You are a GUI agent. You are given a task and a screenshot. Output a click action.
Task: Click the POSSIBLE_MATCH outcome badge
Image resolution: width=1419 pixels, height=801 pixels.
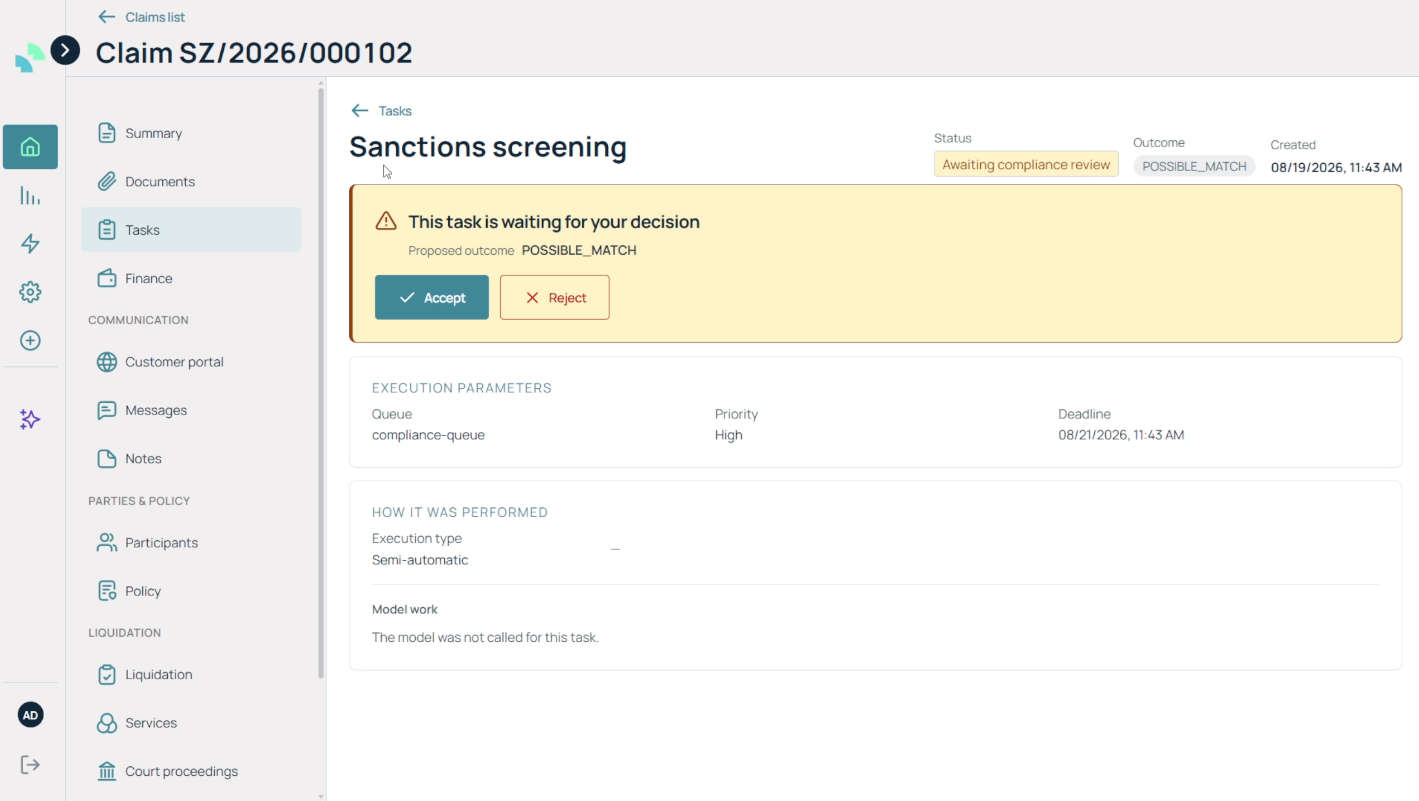point(1194,167)
